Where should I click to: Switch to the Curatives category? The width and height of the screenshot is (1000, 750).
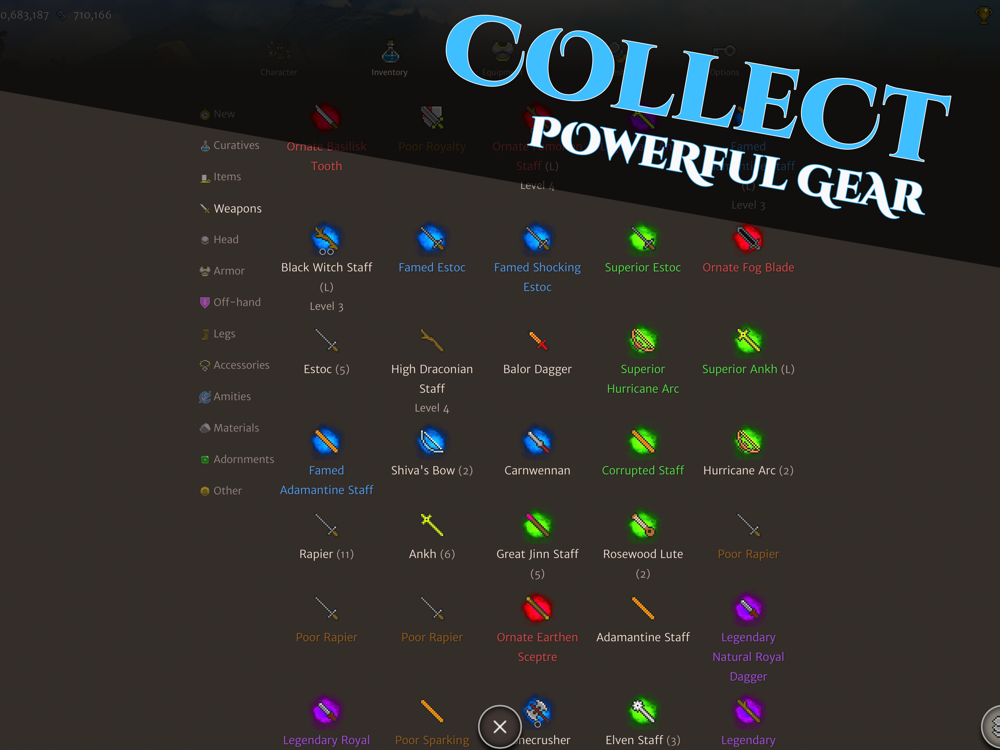pyautogui.click(x=230, y=145)
